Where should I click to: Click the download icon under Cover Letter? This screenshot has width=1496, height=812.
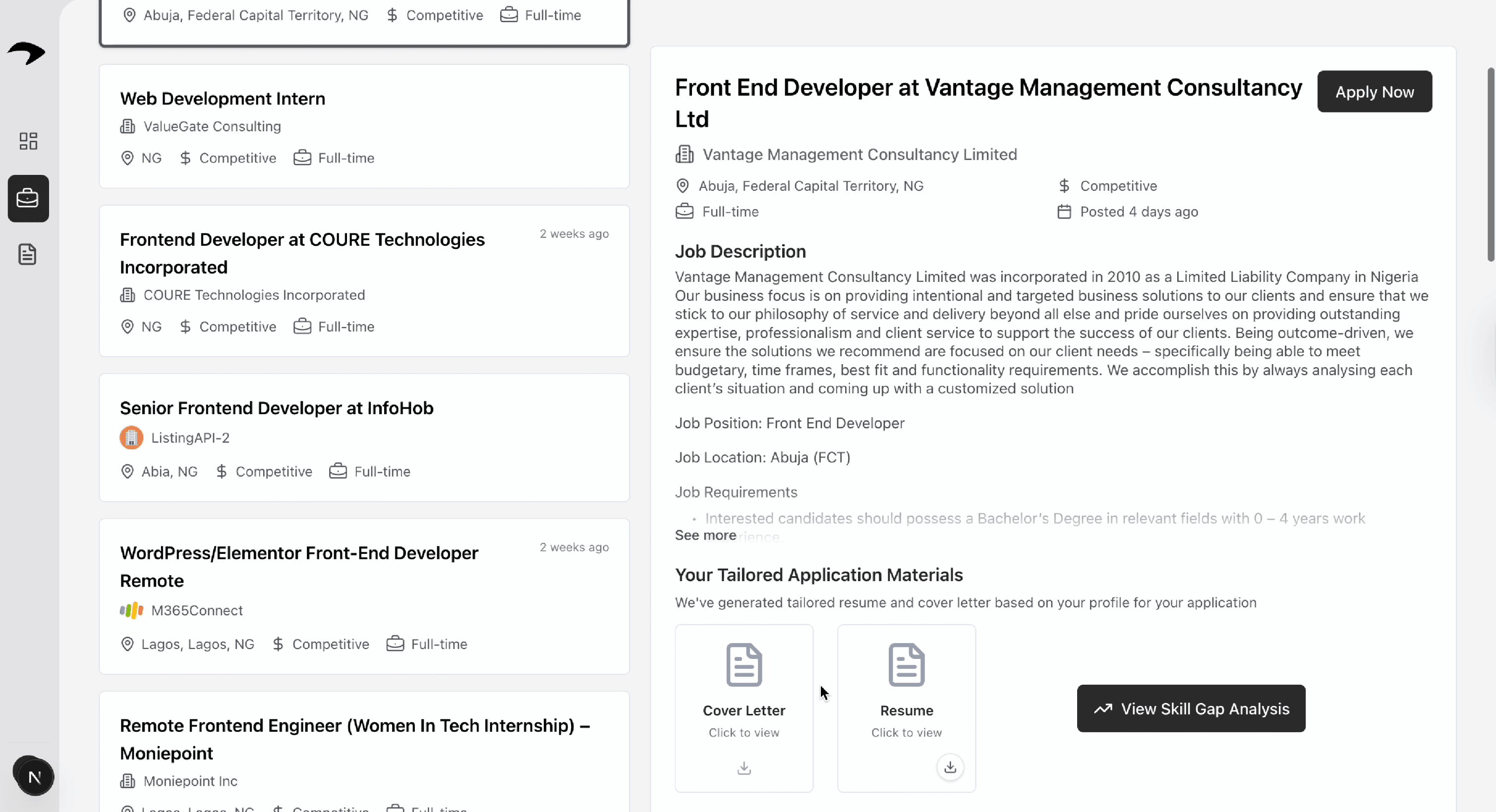[x=744, y=767]
